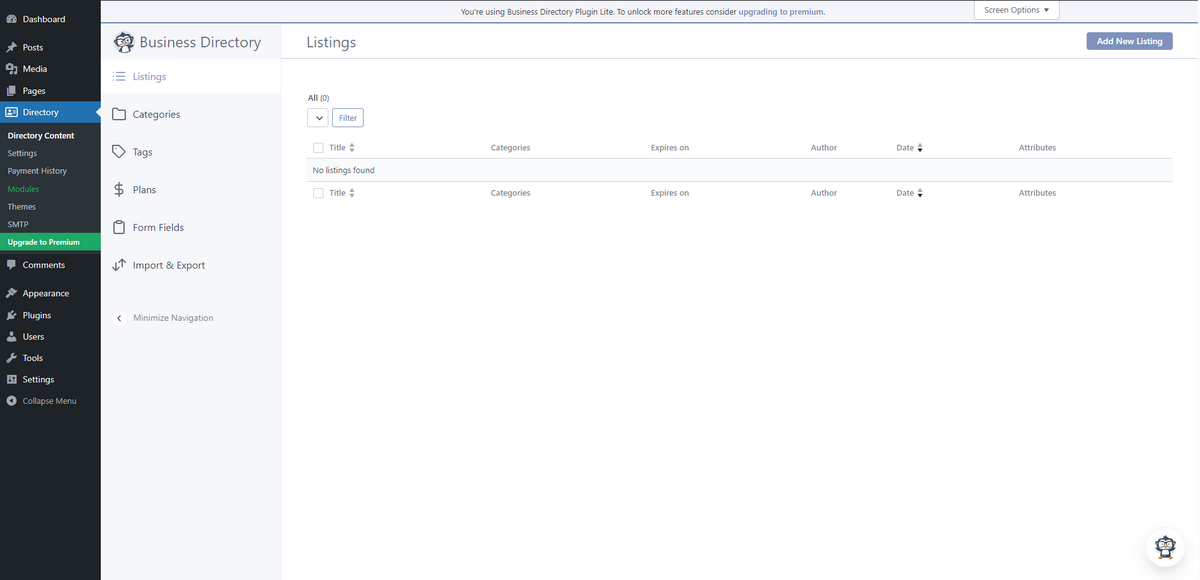Click the Posts pushpin icon
This screenshot has height=580, width=1200.
pyautogui.click(x=11, y=47)
